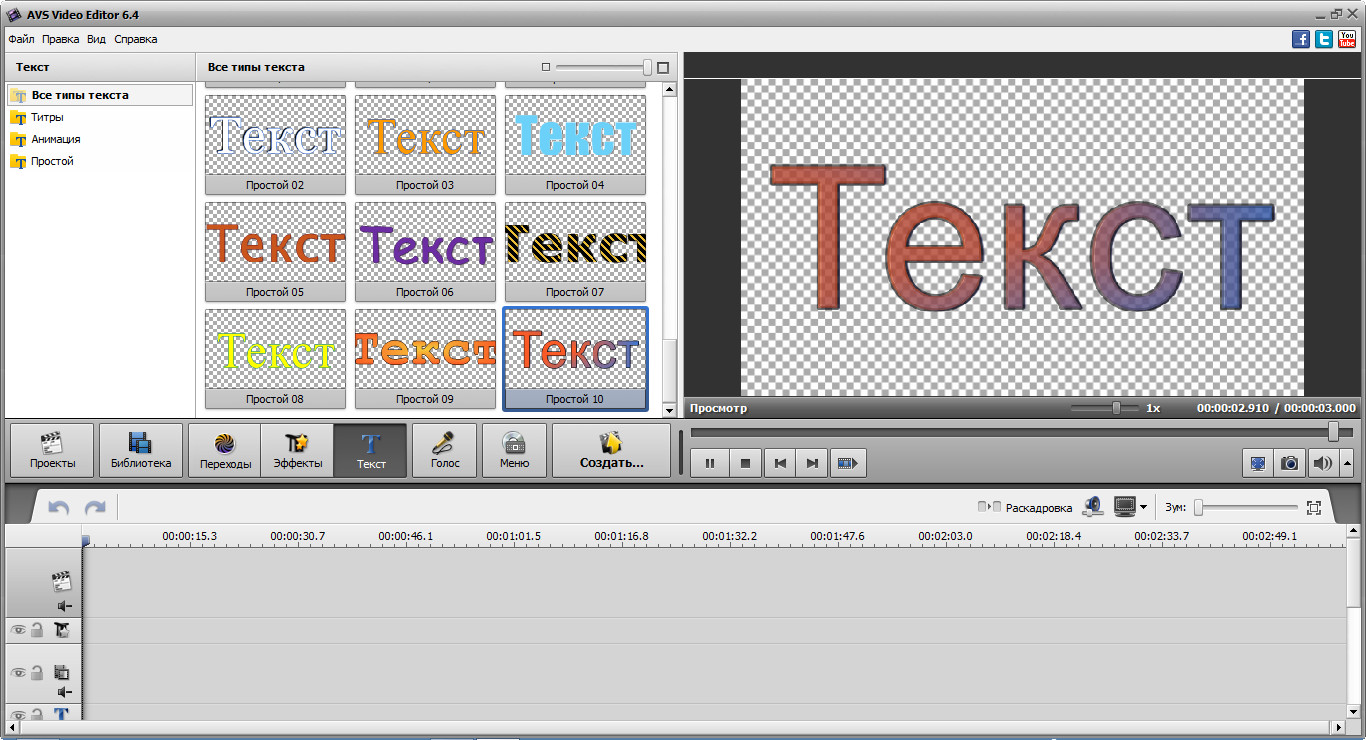
Task: Click the Голос microphone button
Action: pyautogui.click(x=444, y=450)
